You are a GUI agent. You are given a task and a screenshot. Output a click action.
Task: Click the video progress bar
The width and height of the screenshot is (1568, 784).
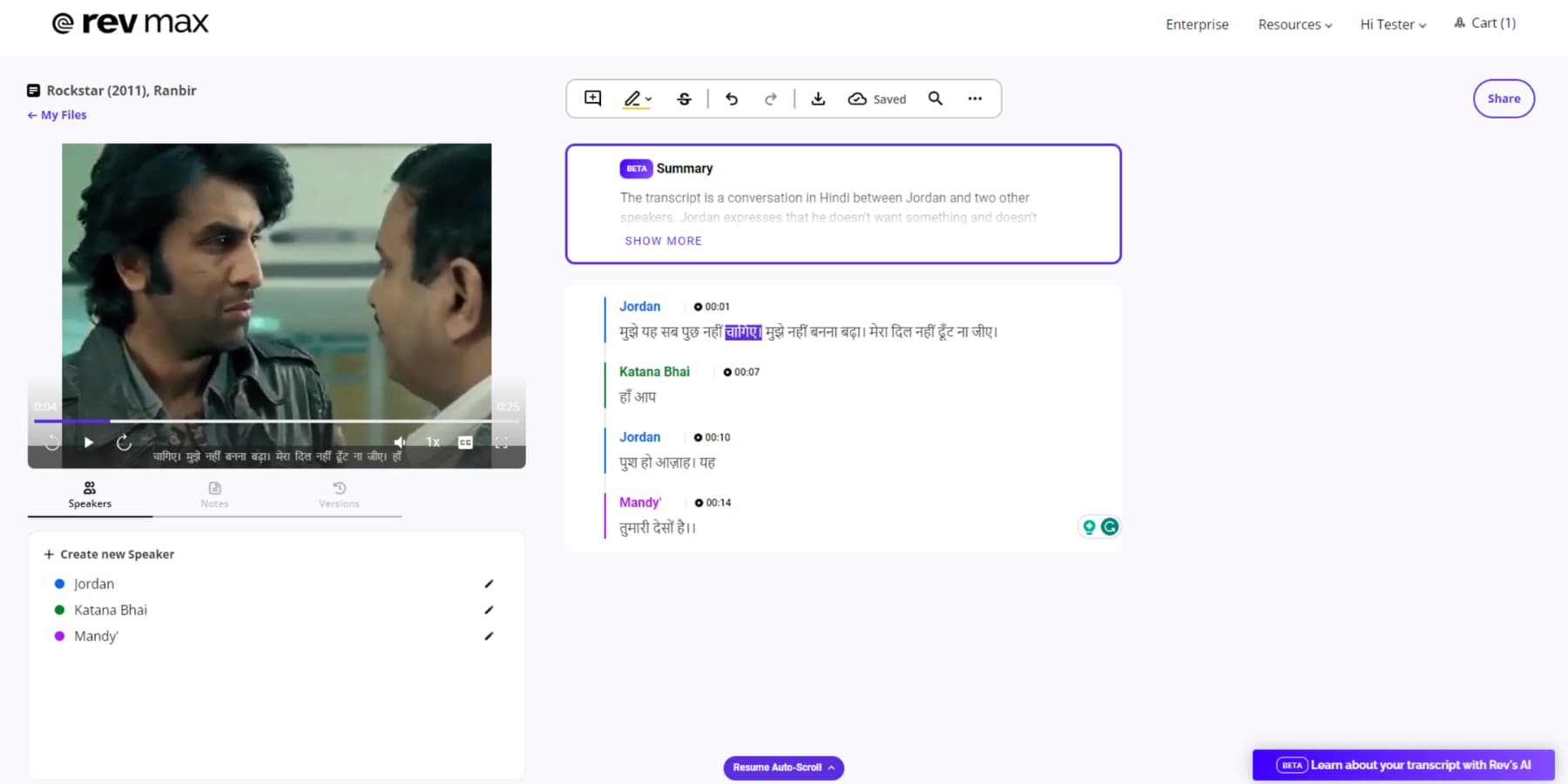[x=277, y=422]
